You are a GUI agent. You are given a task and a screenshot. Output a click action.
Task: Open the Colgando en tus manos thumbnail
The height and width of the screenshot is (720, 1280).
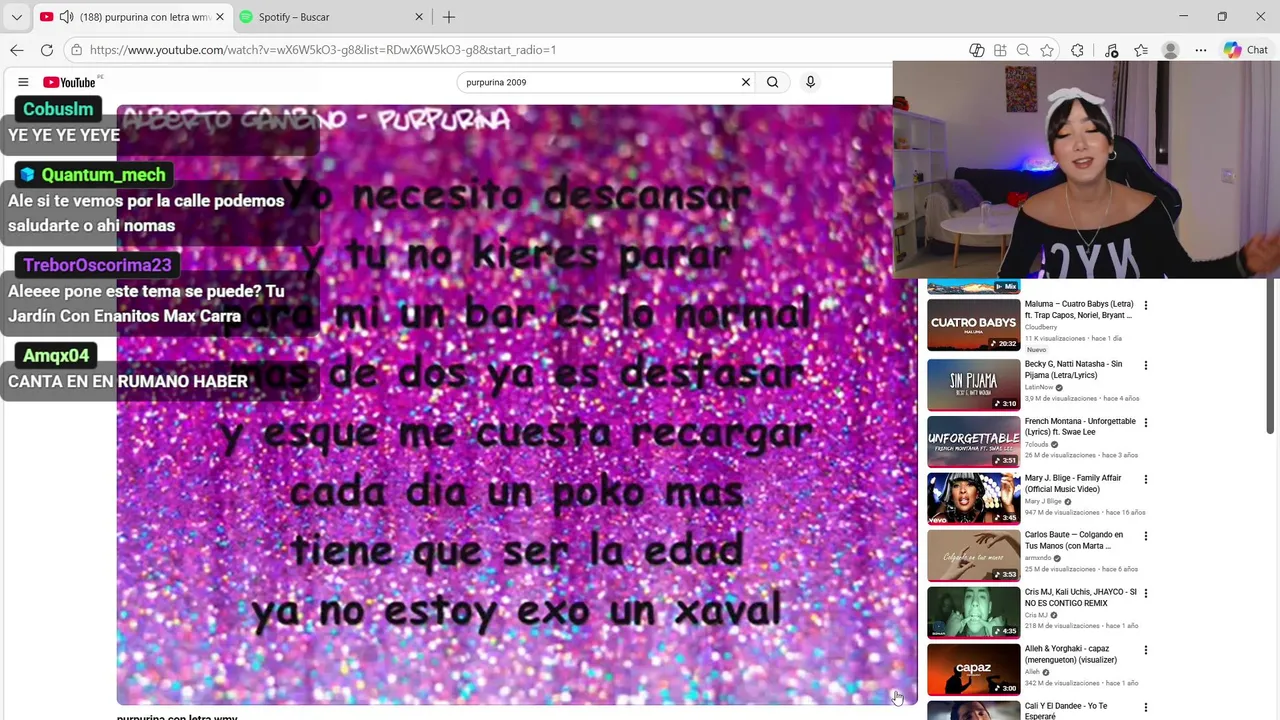973,556
